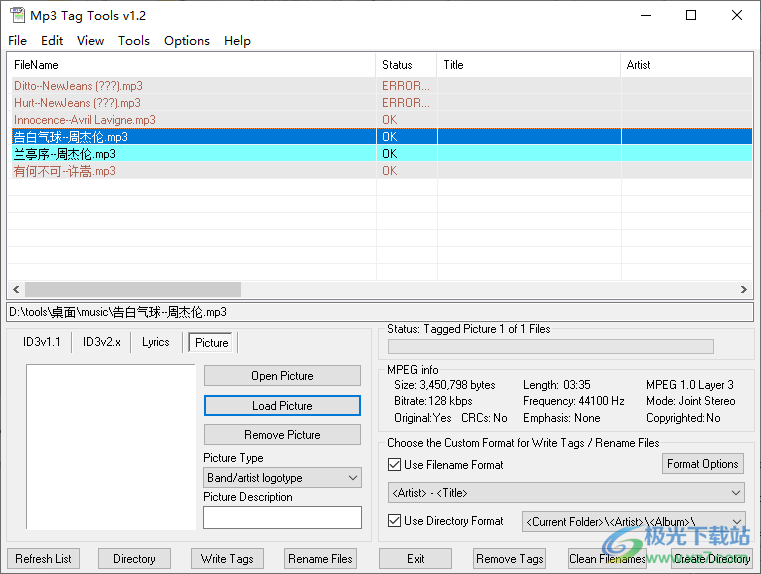Image resolution: width=761 pixels, height=574 pixels.
Task: Click the Directory button
Action: 134,558
